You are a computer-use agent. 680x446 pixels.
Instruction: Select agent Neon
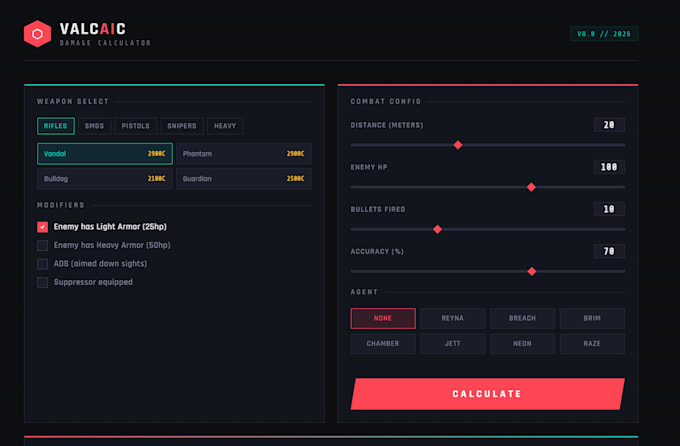pyautogui.click(x=522, y=344)
